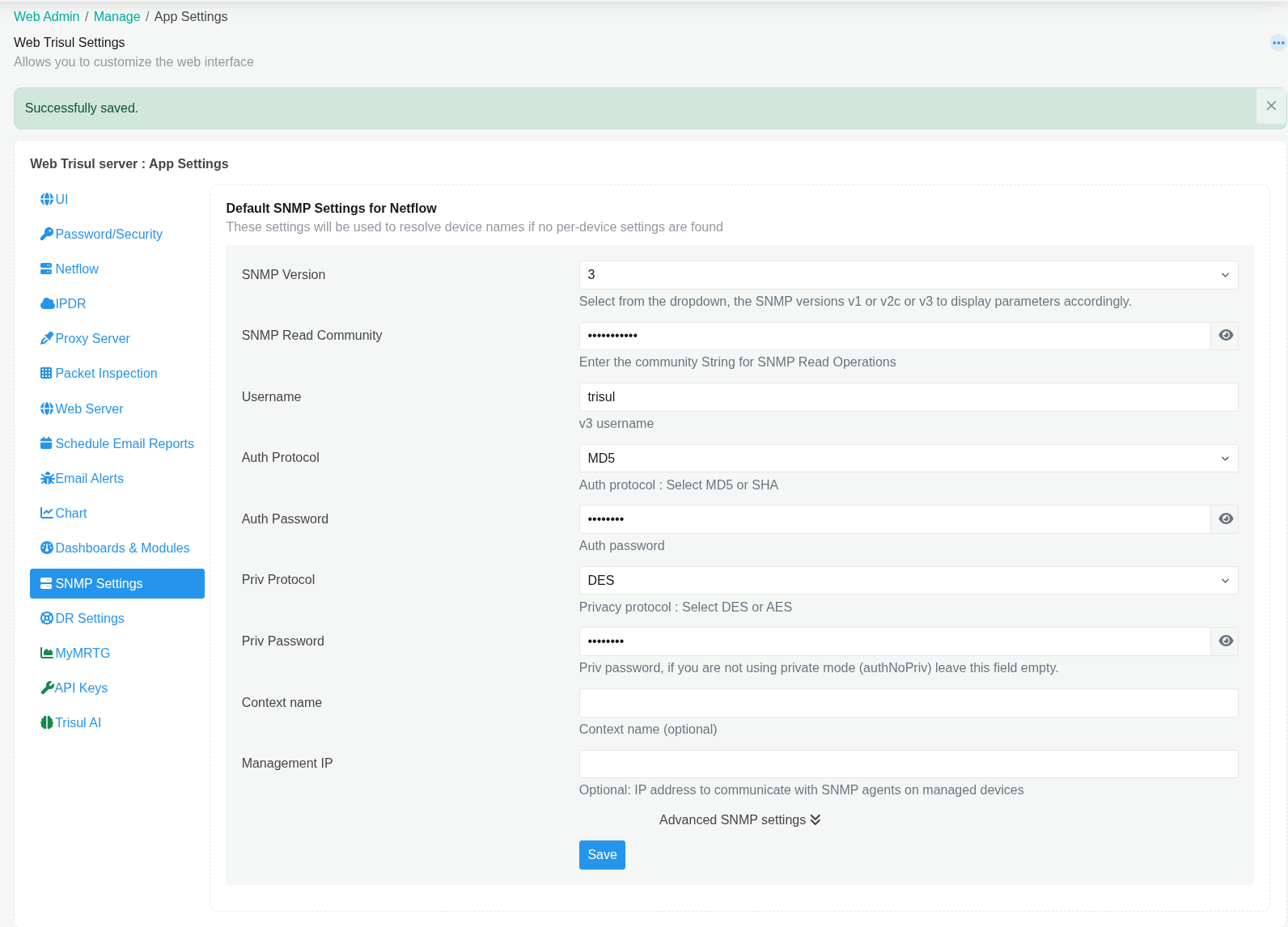Save the SNMP settings
Viewport: 1288px width, 927px height.
602,855
